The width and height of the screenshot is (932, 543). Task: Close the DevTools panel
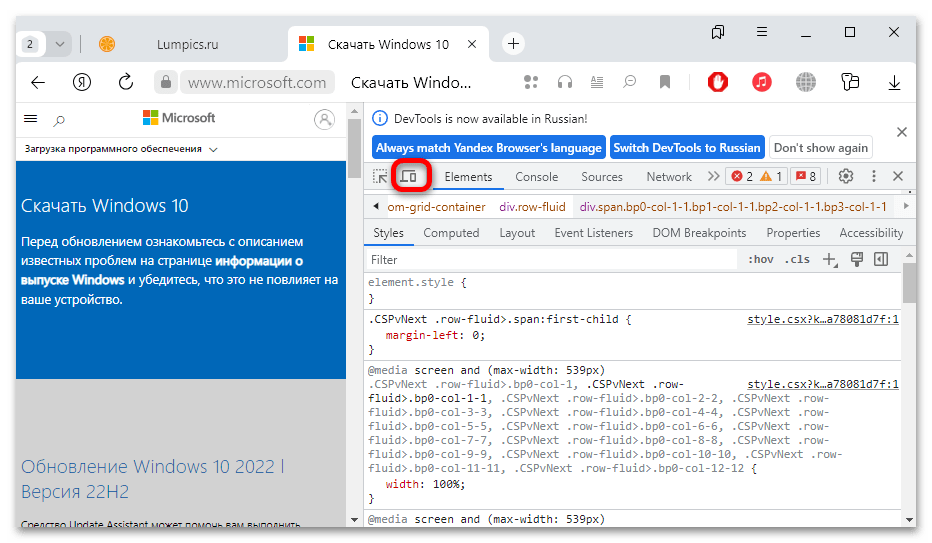(898, 176)
